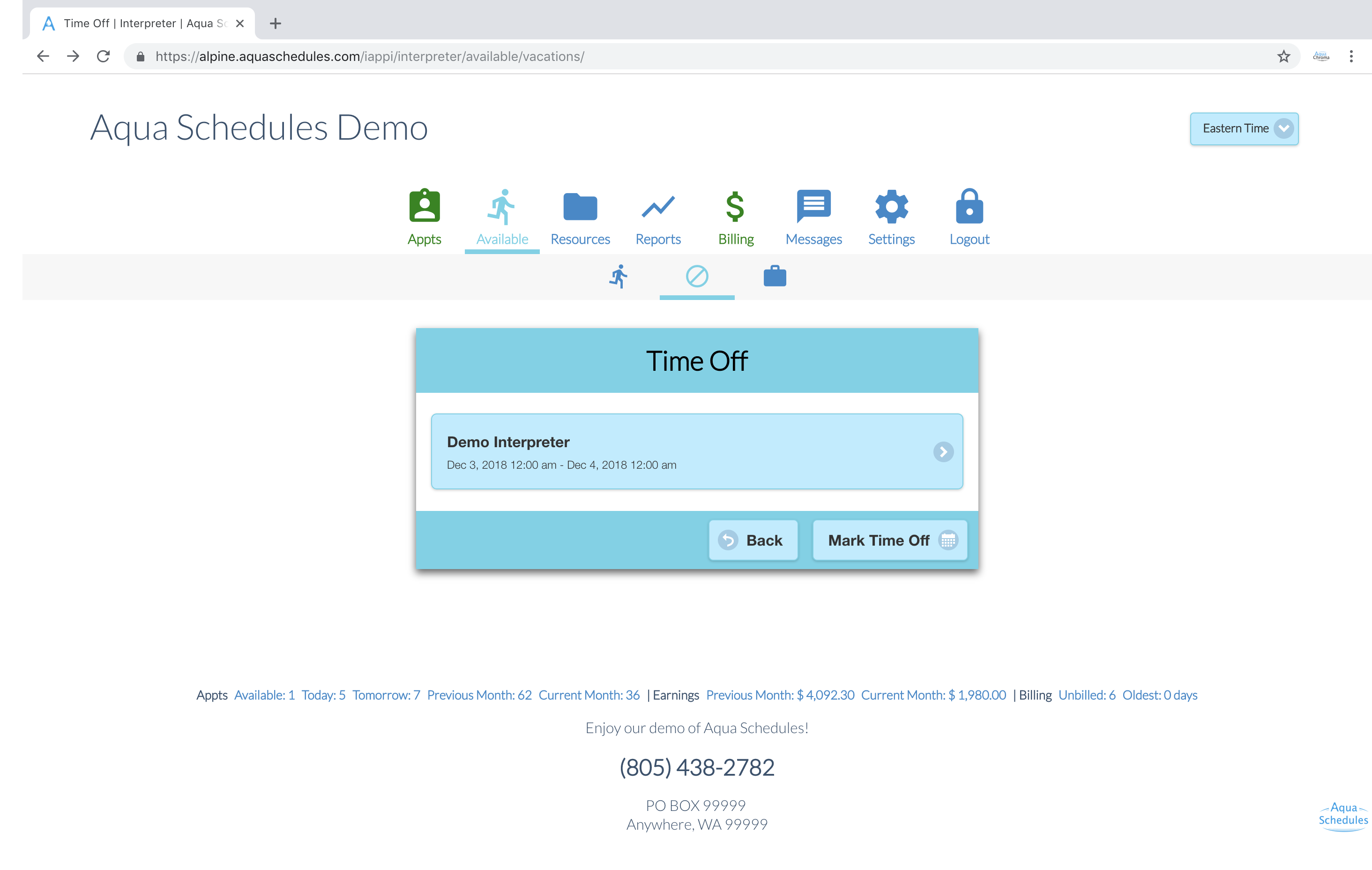Screen dimensions: 1372x870
Task: Go back in browser history
Action: coord(43,56)
